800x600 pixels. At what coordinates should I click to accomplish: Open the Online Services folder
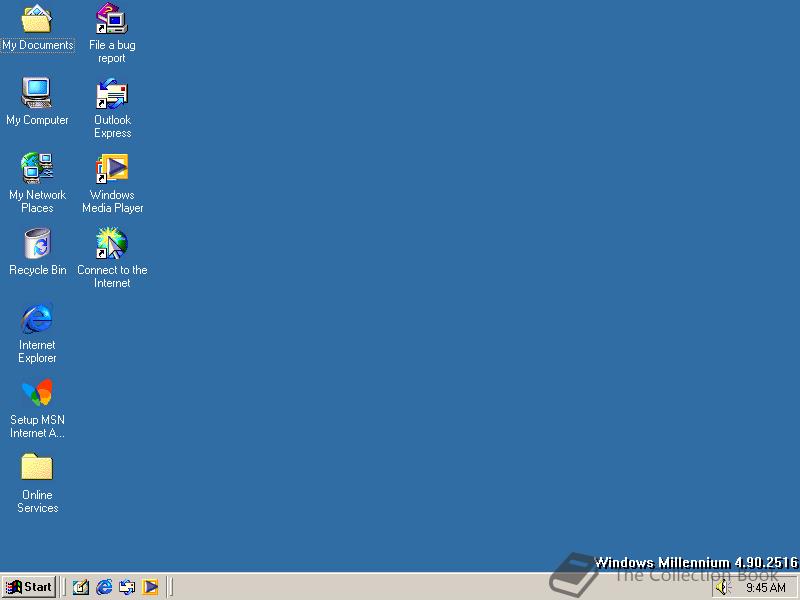37,467
